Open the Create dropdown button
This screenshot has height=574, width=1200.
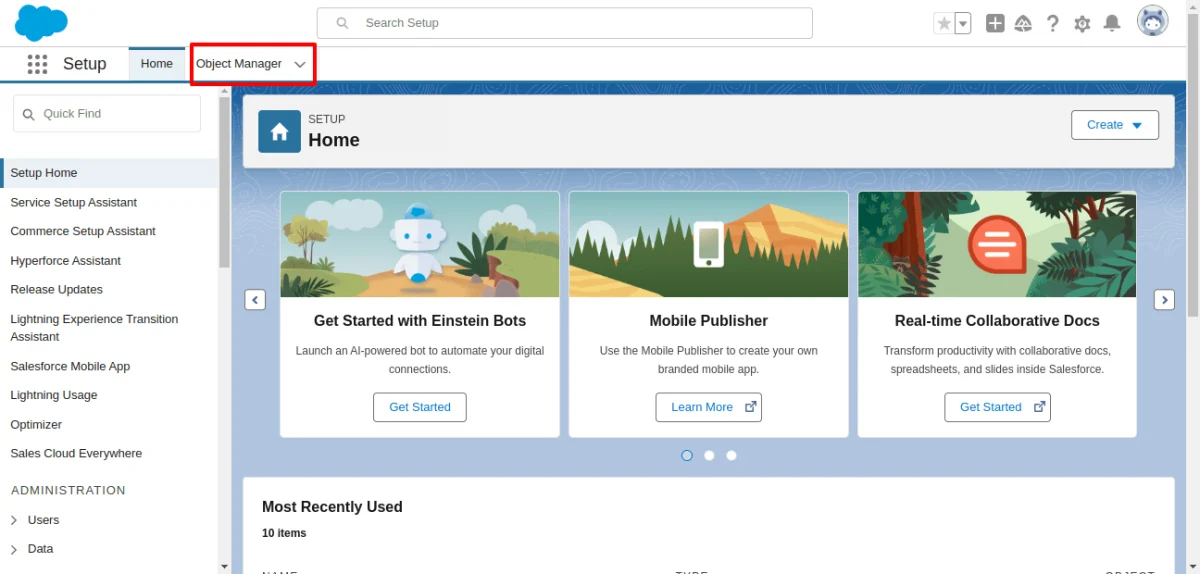click(x=1115, y=125)
